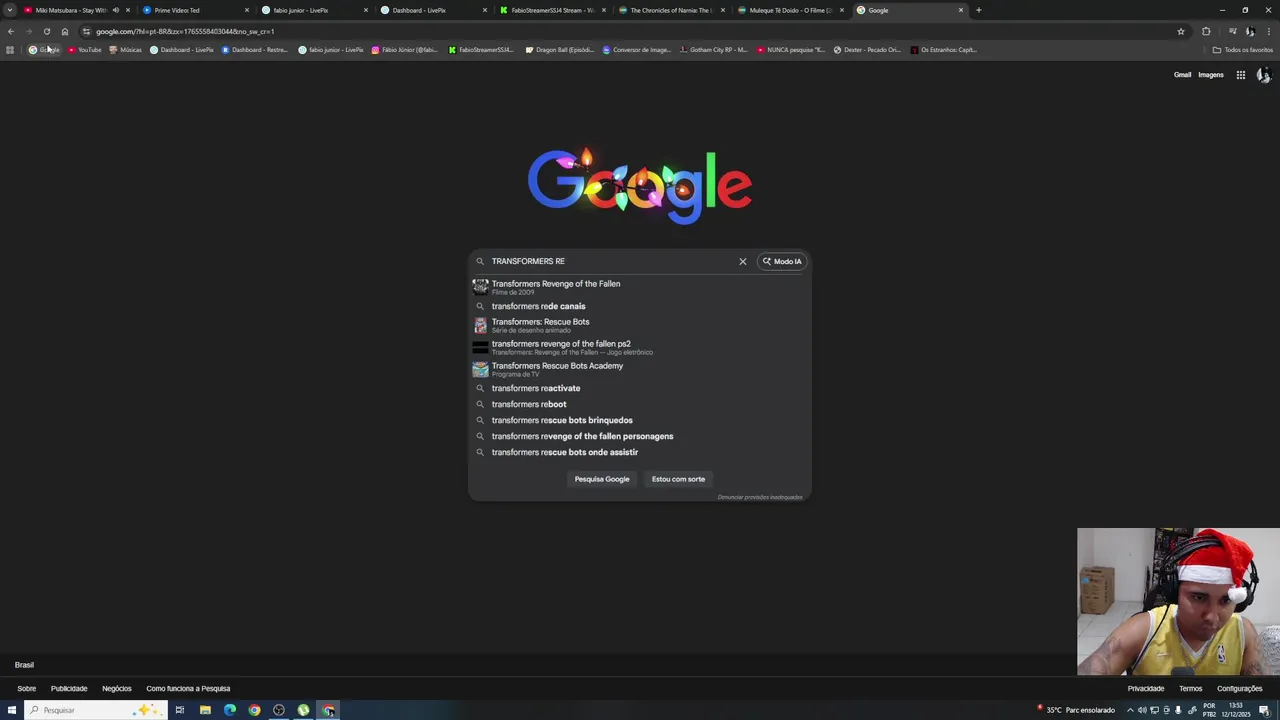1280x720 pixels.
Task: Open the Configurações footer menu
Action: (x=1239, y=688)
